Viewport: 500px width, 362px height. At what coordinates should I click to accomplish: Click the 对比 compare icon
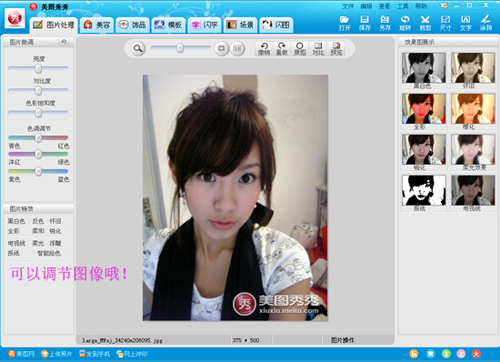(x=318, y=49)
